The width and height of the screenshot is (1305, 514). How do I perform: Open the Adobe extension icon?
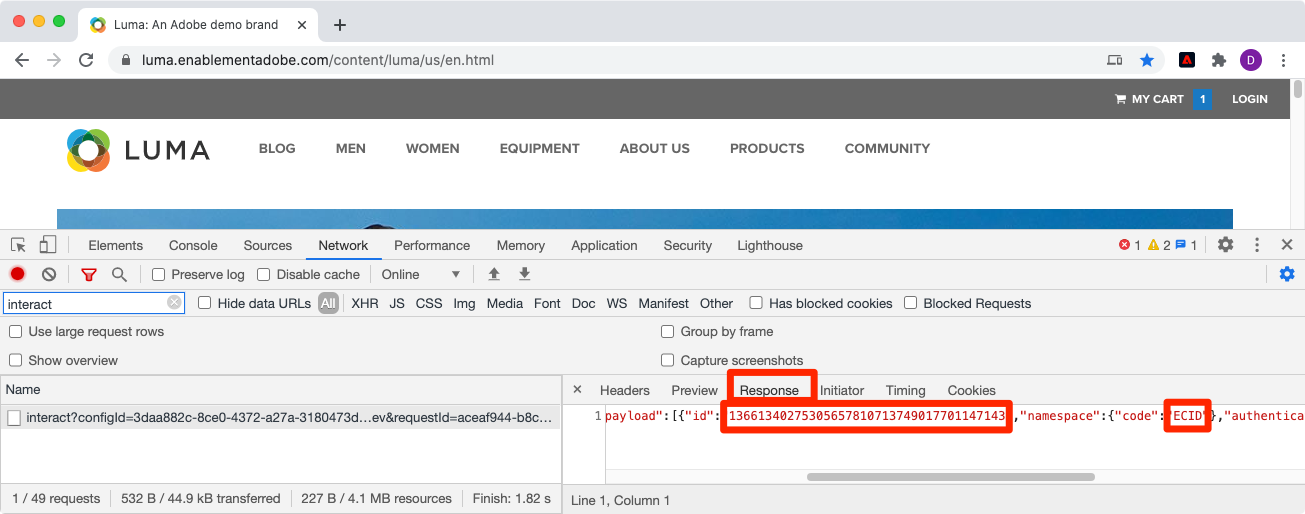click(1187, 60)
